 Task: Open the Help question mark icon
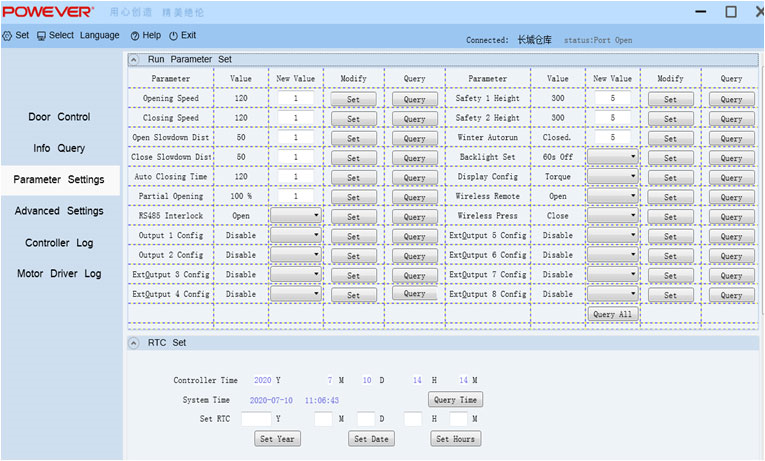click(x=135, y=35)
